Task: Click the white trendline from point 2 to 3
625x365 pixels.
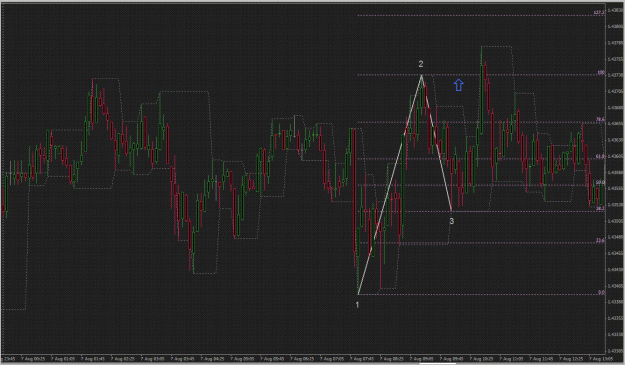Action: coord(436,143)
